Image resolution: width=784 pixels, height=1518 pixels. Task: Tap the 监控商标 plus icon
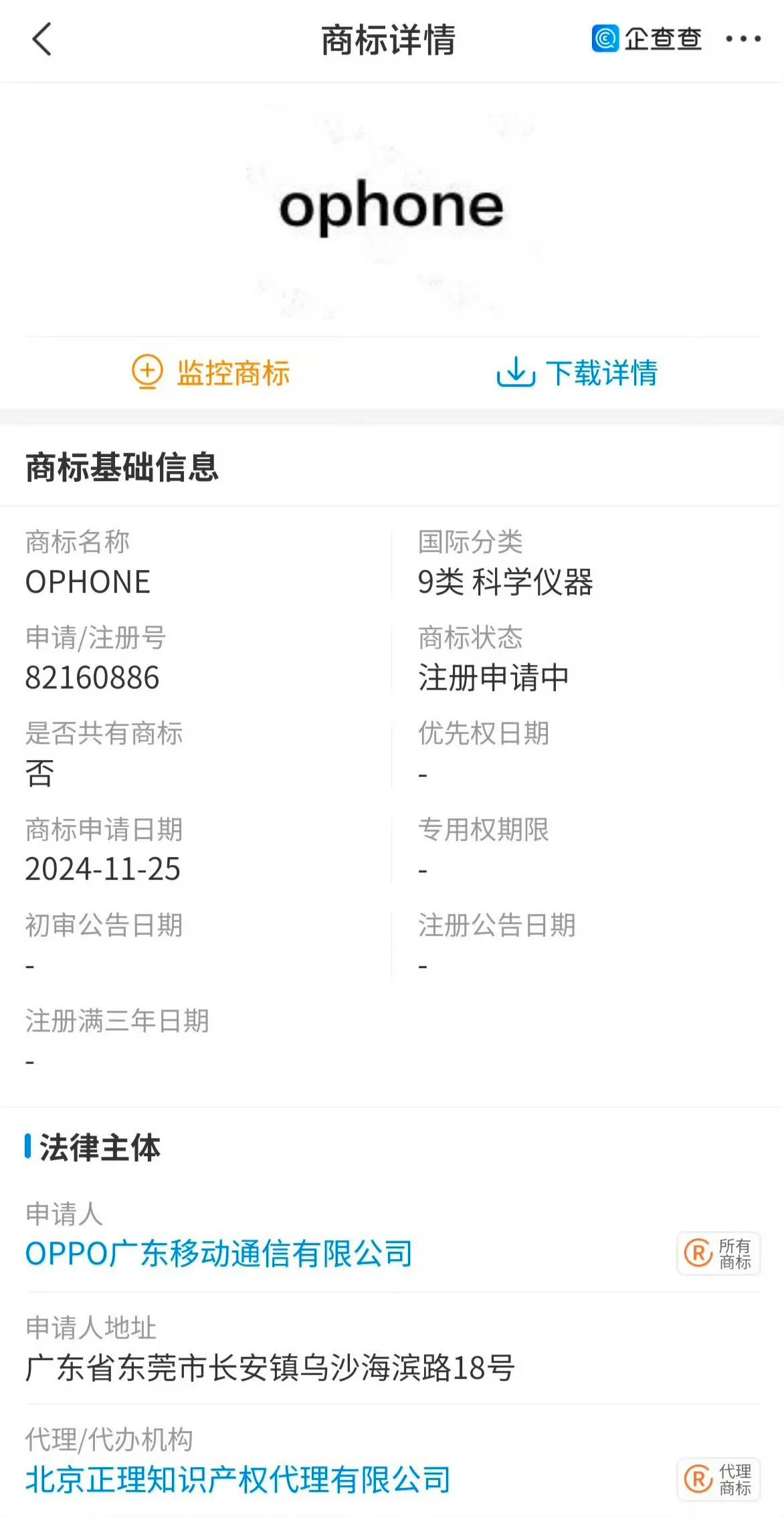coord(147,372)
